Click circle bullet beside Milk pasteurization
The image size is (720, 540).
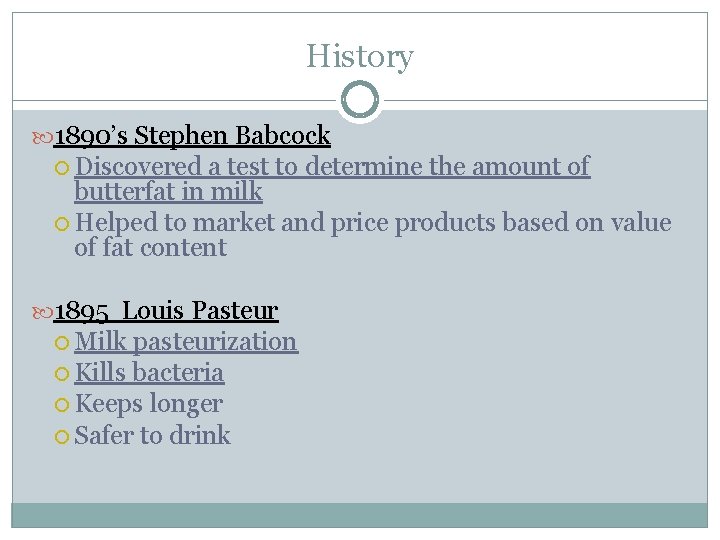point(62,343)
